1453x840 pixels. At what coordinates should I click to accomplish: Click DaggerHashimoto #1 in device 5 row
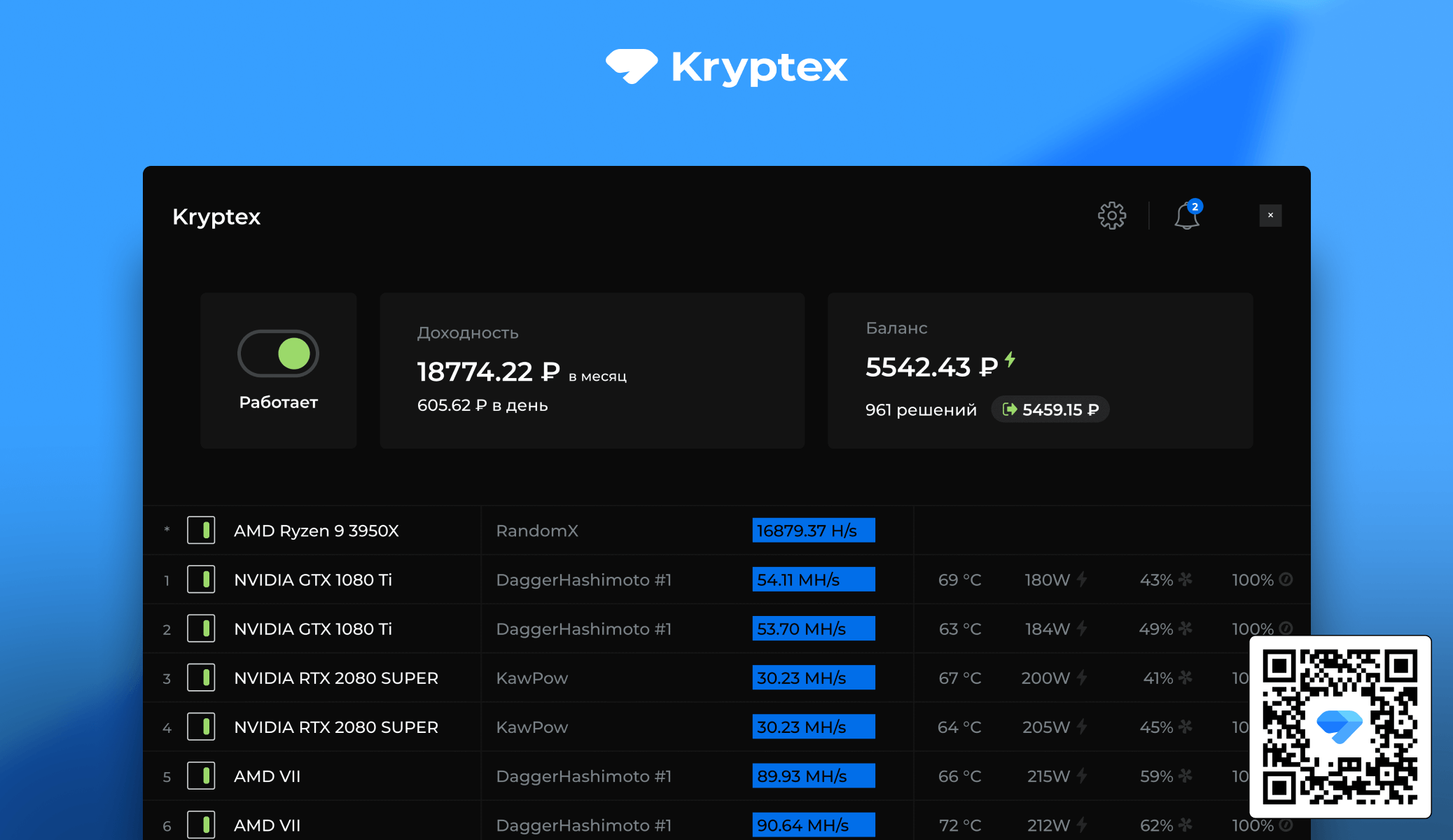click(x=583, y=776)
